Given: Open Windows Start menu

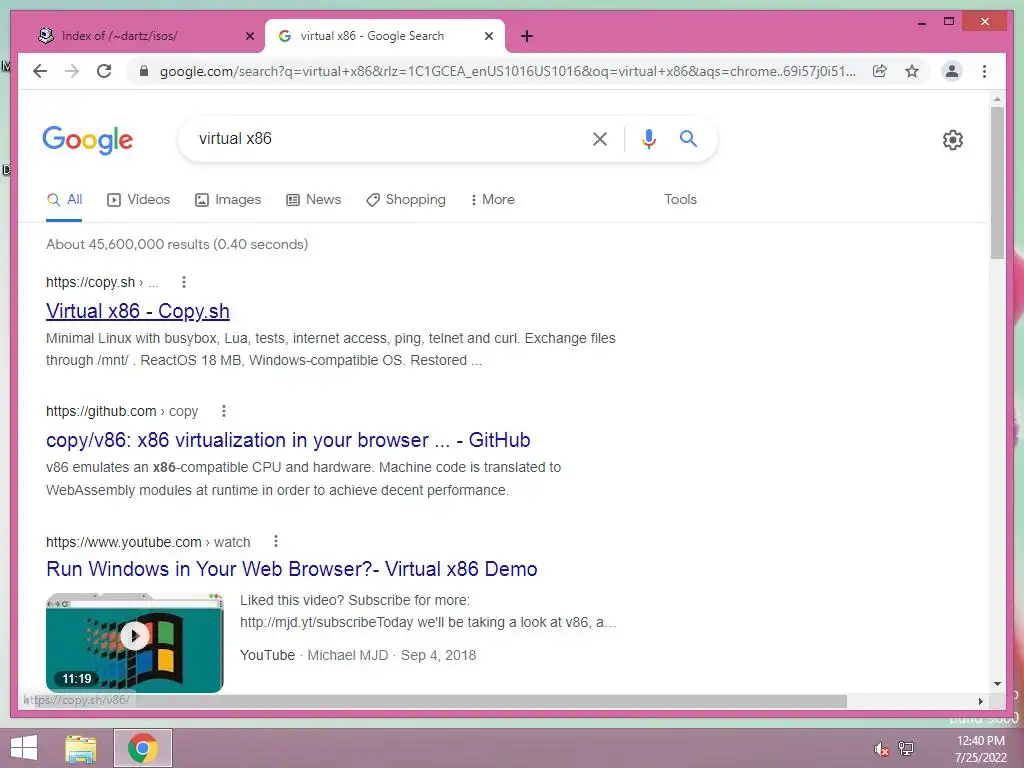Looking at the screenshot, I should click(24, 748).
